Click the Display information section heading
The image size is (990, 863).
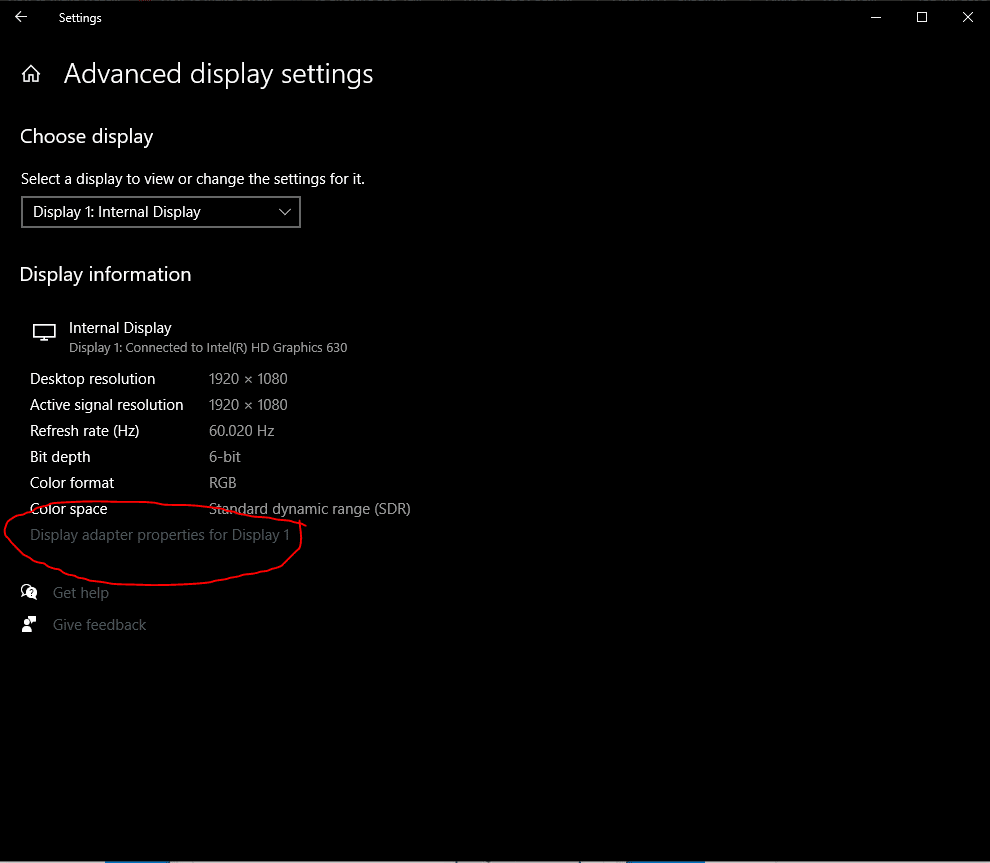[105, 274]
